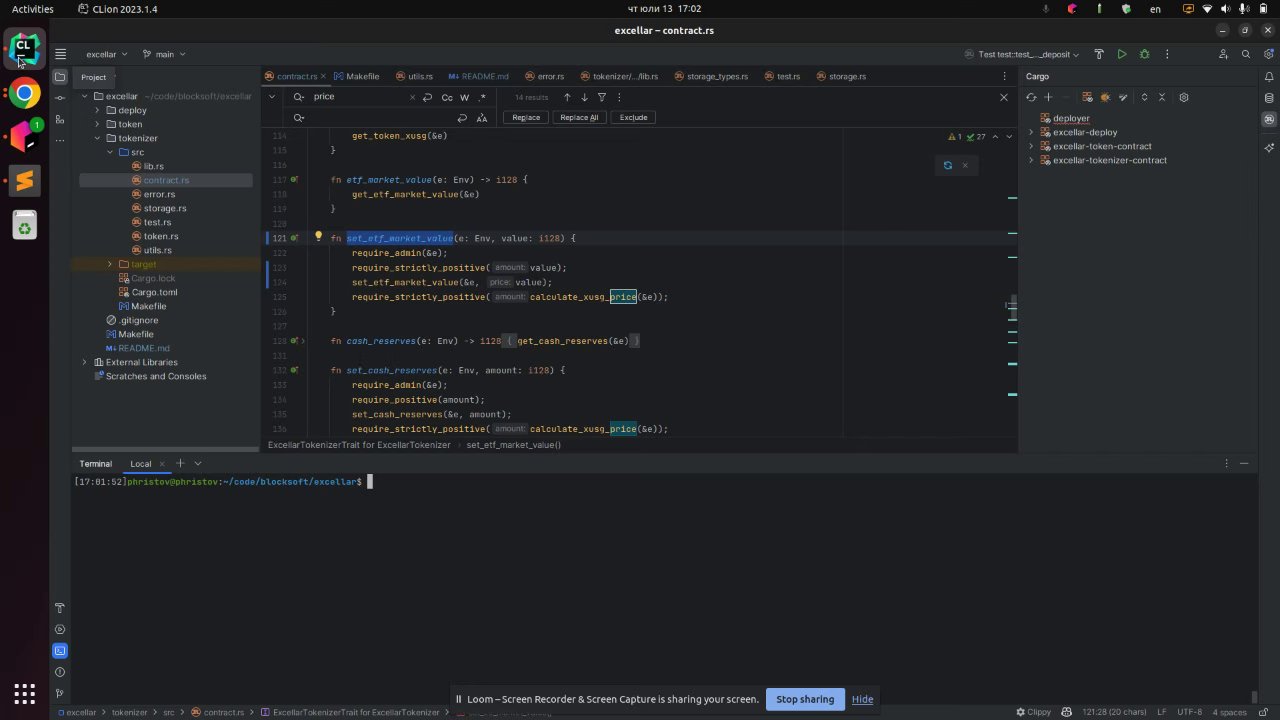This screenshot has width=1280, height=720.
Task: Switch to the storage_types.rs editor tab
Action: coord(711,76)
